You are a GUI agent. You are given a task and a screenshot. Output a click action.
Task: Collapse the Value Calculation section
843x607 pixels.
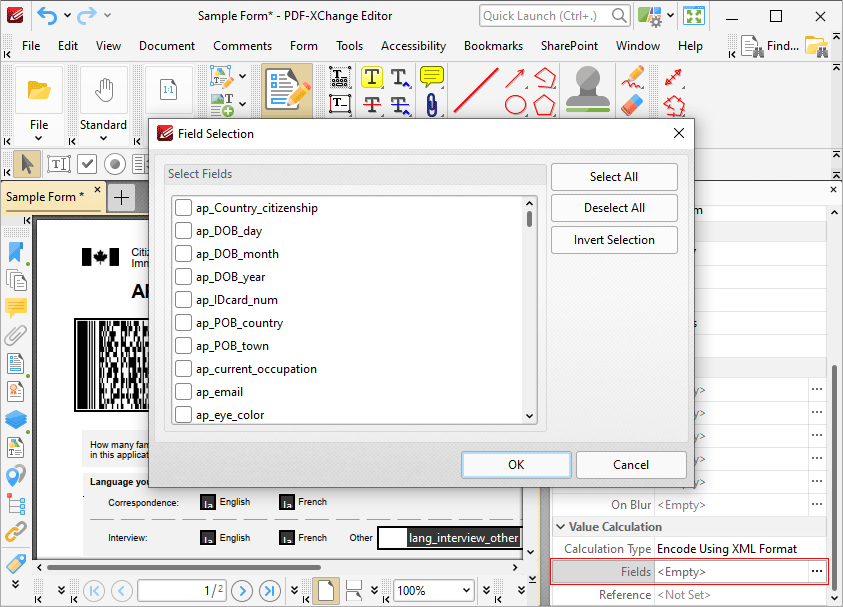560,526
